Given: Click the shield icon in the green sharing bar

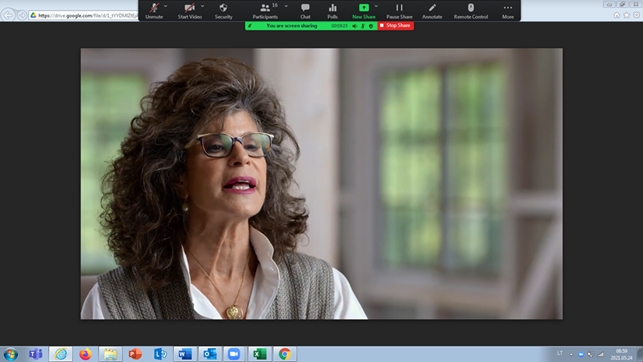Looking at the screenshot, I should (x=371, y=26).
